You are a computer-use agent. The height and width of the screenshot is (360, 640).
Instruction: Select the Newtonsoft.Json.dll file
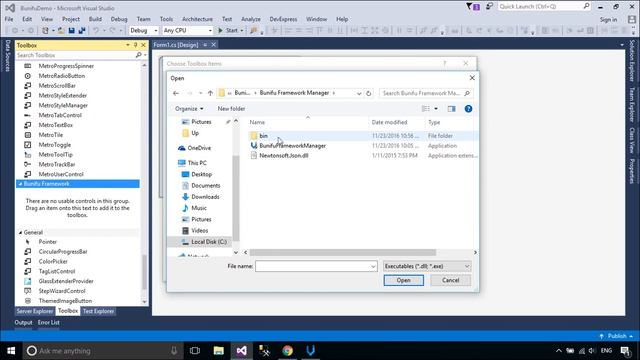pos(284,156)
